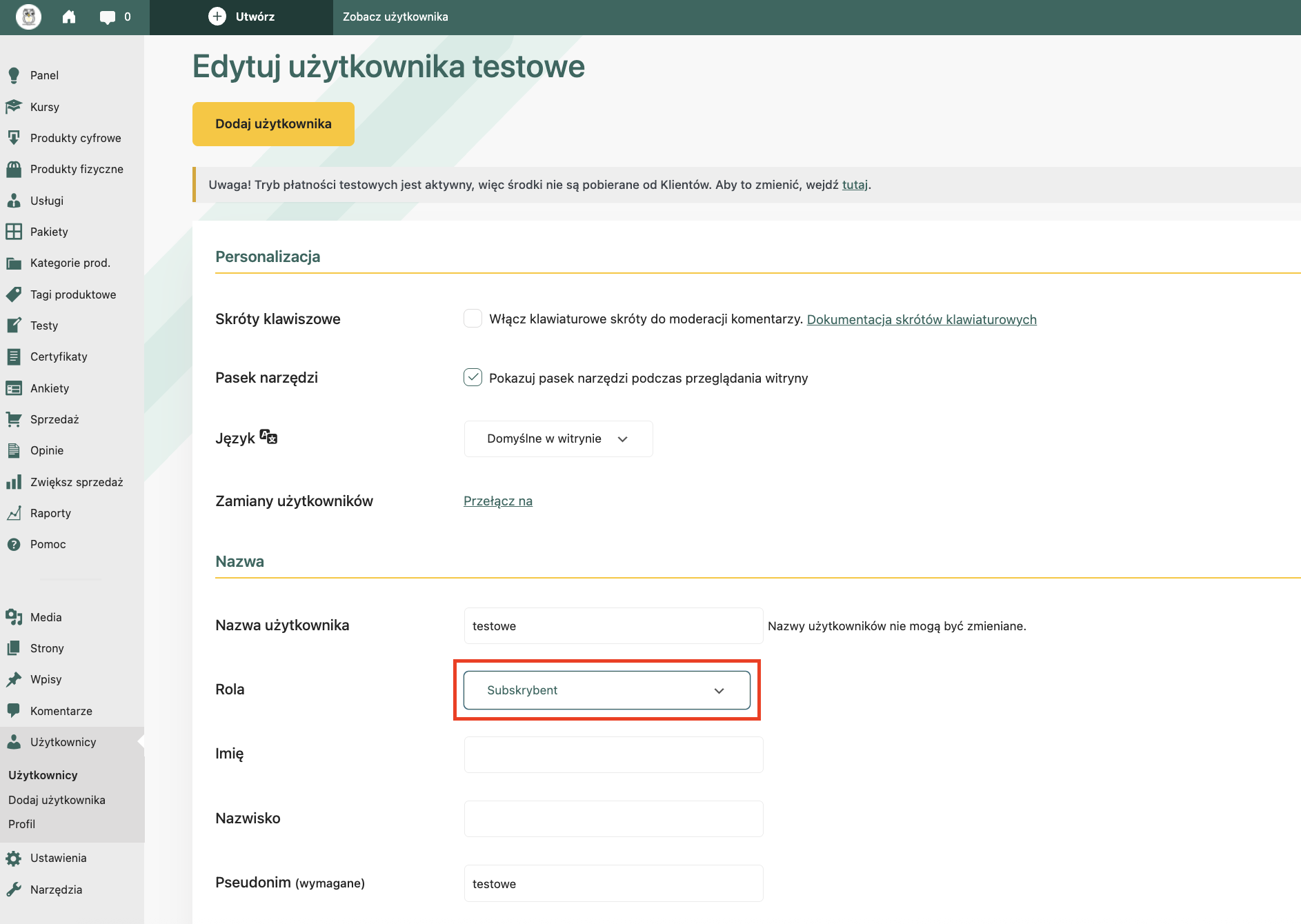The width and height of the screenshot is (1301, 924).
Task: Enable keyboard shortcuts for comment moderation checkbox
Action: [x=473, y=319]
